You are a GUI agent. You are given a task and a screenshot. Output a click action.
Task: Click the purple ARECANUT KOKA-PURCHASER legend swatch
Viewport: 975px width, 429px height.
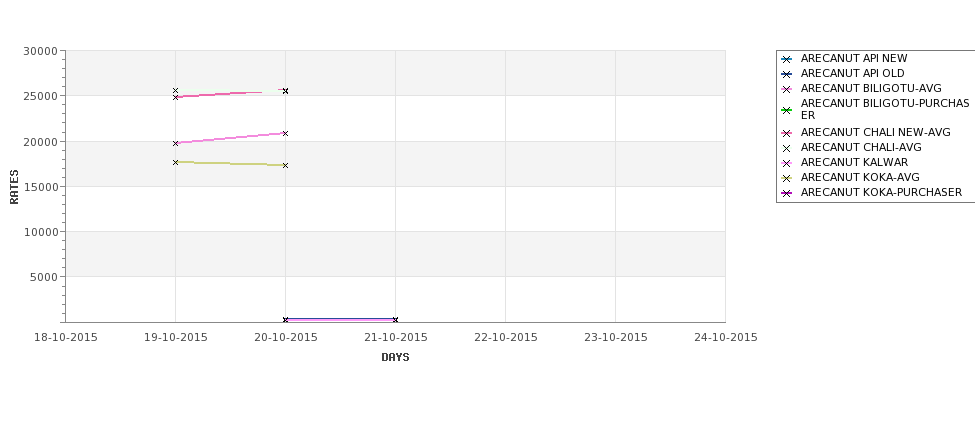[787, 193]
